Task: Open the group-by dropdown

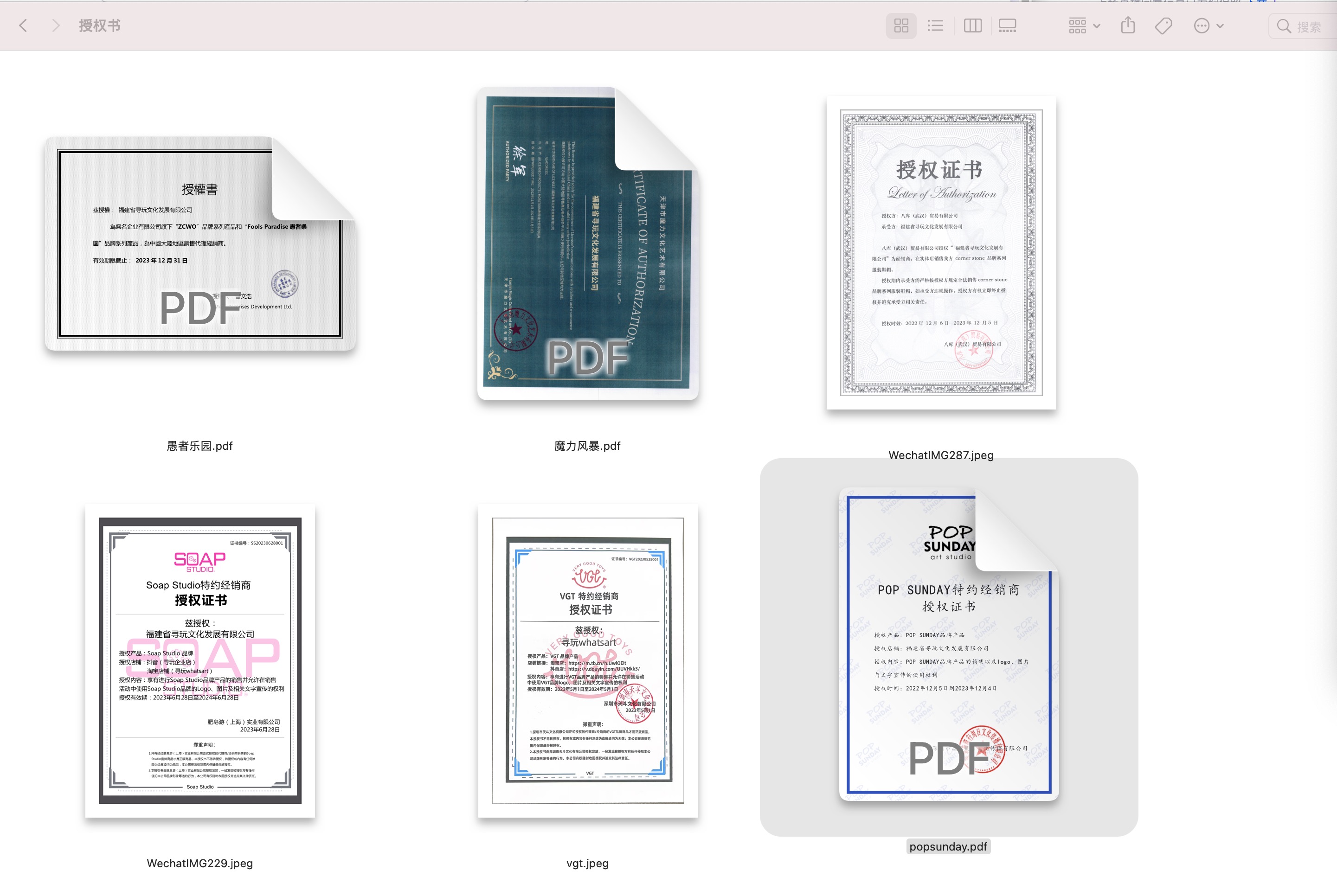Action: [1084, 26]
